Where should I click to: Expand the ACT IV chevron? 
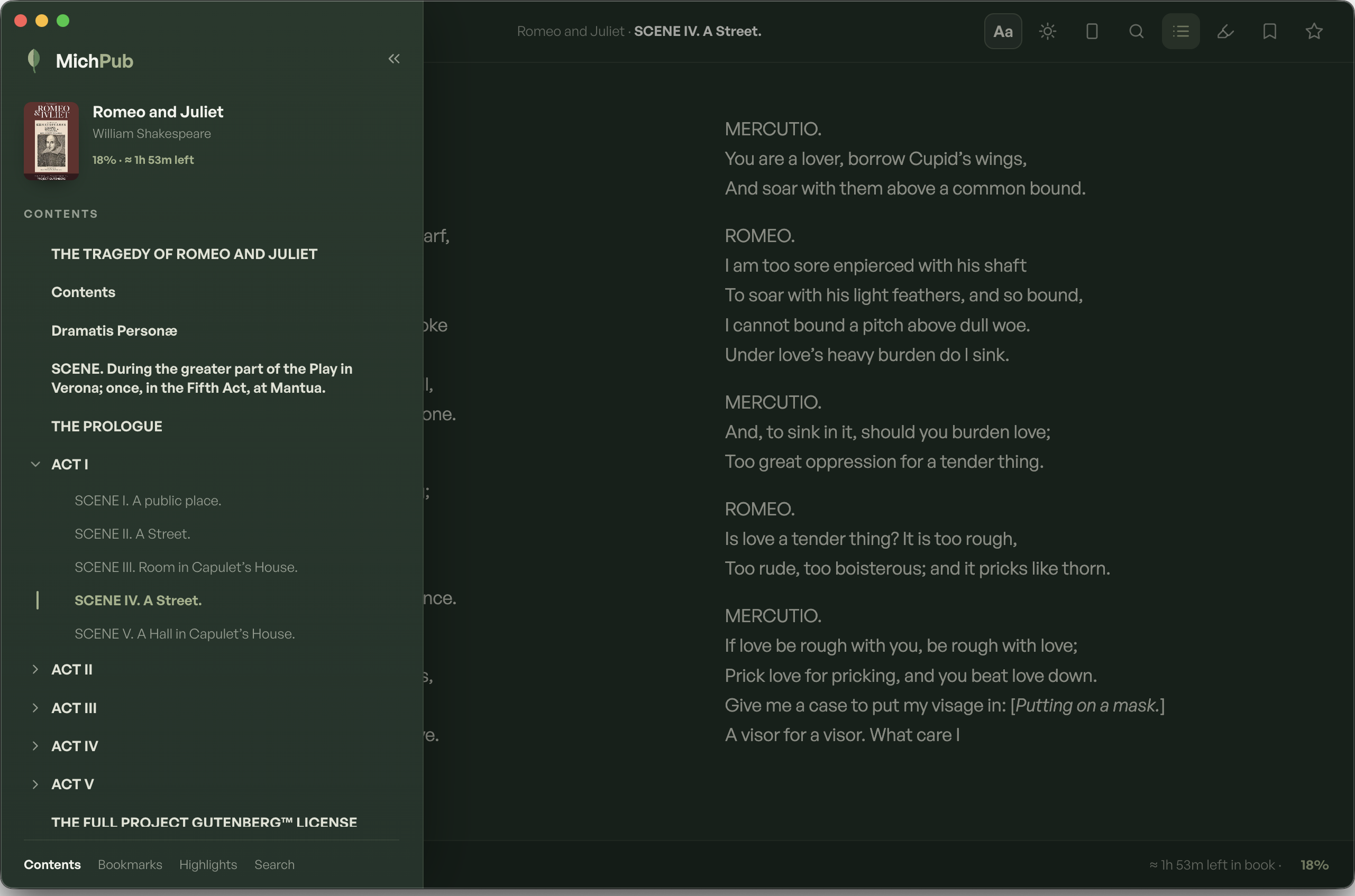35,746
